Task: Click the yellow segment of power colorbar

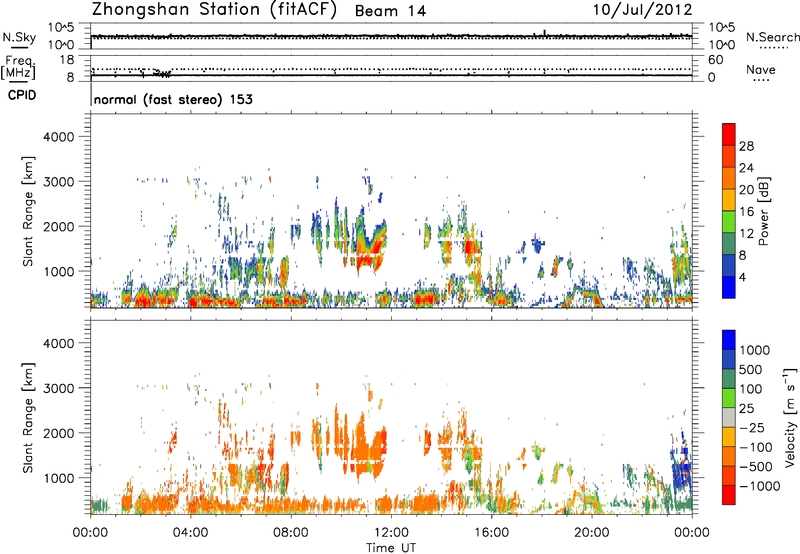Action: [x=729, y=200]
